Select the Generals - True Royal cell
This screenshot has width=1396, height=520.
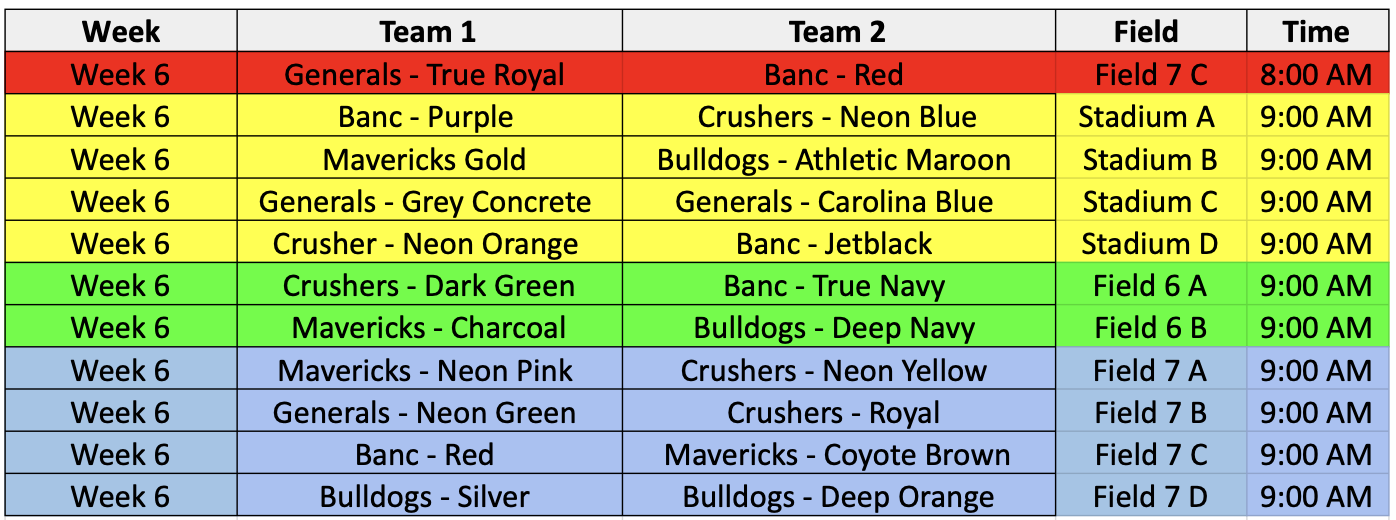(x=425, y=75)
